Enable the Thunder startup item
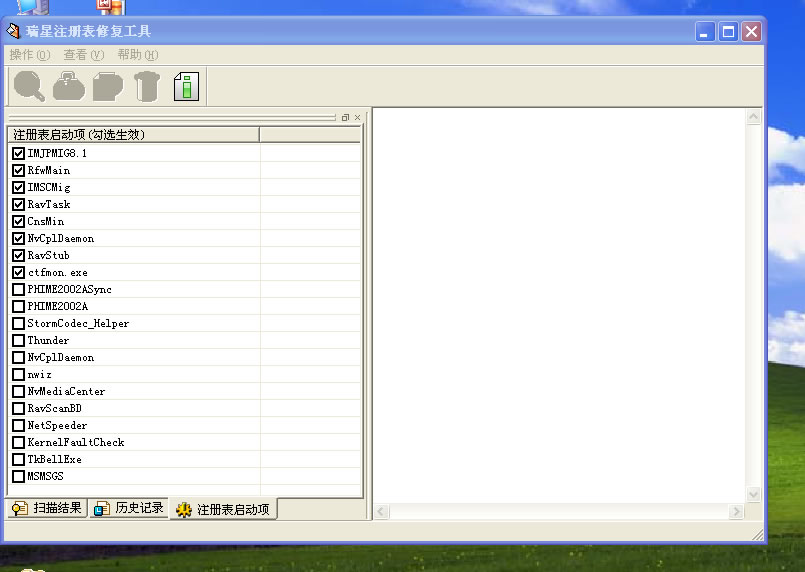 18,340
